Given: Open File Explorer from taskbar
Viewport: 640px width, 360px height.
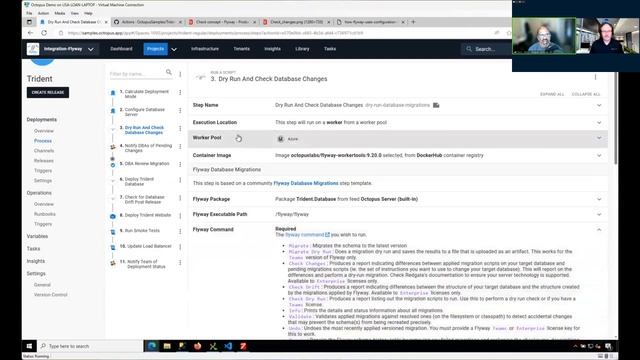Looking at the screenshot, I should [167, 346].
